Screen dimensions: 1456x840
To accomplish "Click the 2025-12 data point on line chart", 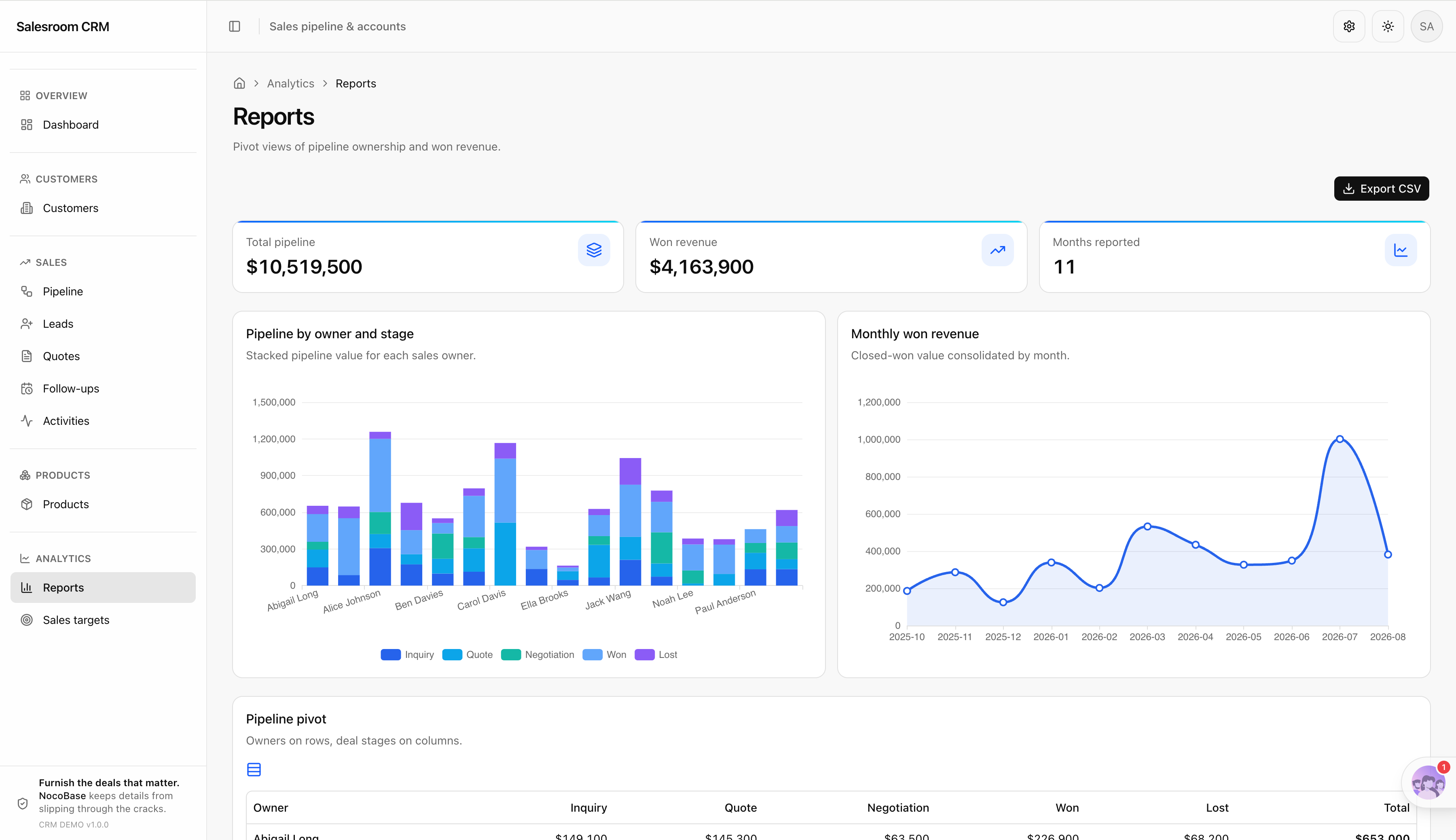I will (x=1003, y=602).
